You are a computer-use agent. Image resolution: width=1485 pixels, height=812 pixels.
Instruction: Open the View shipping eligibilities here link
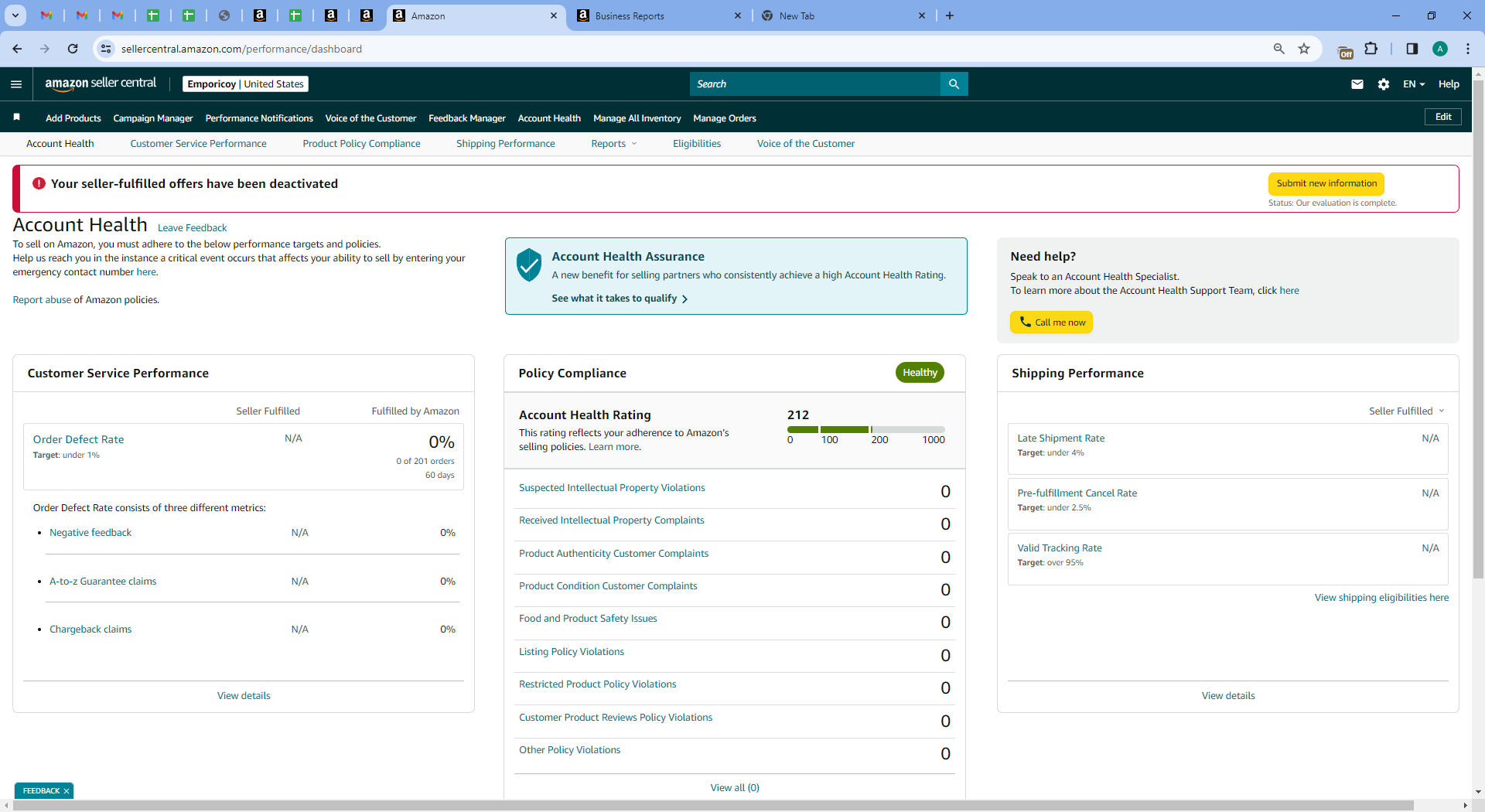1381,598
